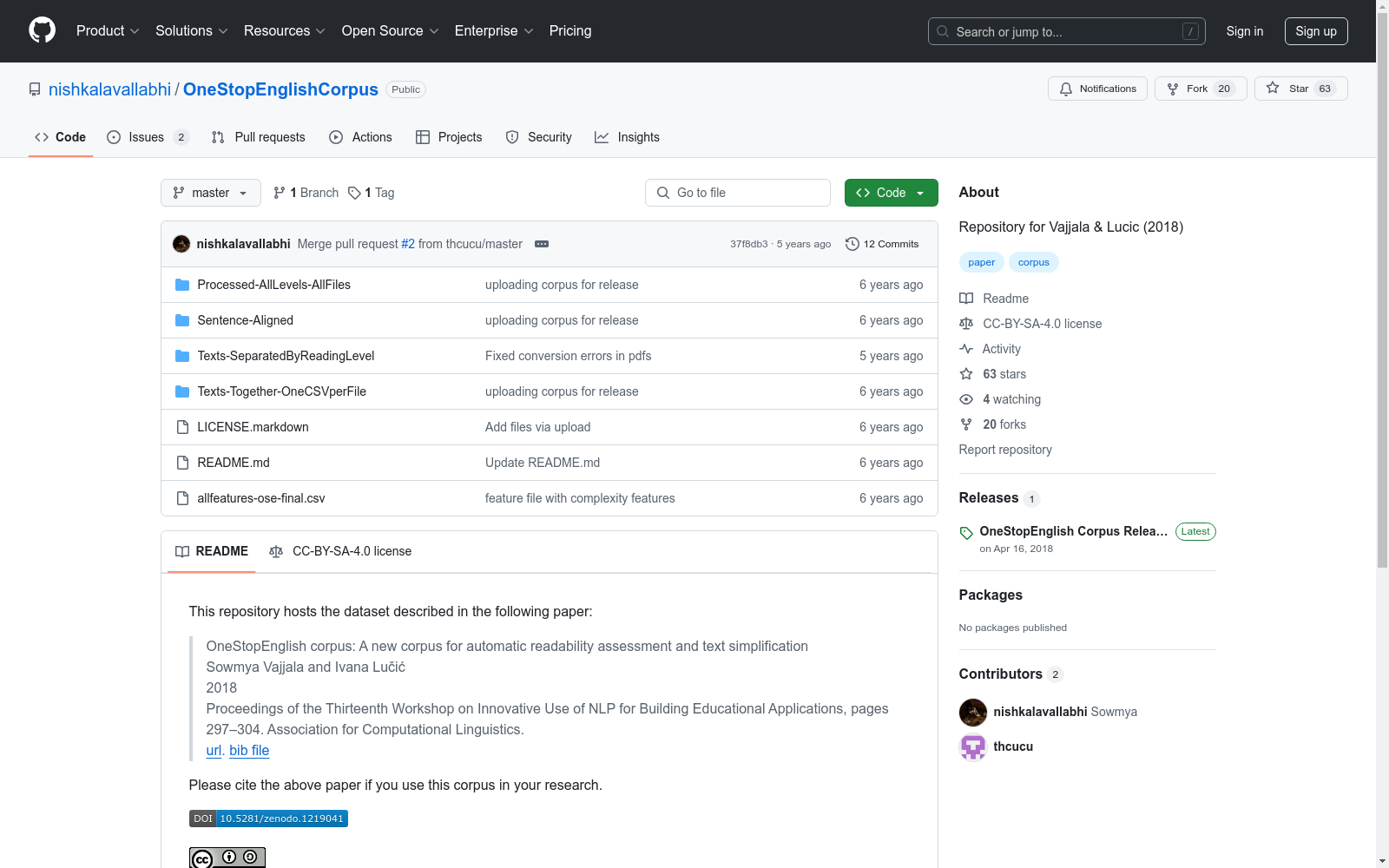Click the 12 Commits link
This screenshot has height=868, width=1389.
[882, 244]
